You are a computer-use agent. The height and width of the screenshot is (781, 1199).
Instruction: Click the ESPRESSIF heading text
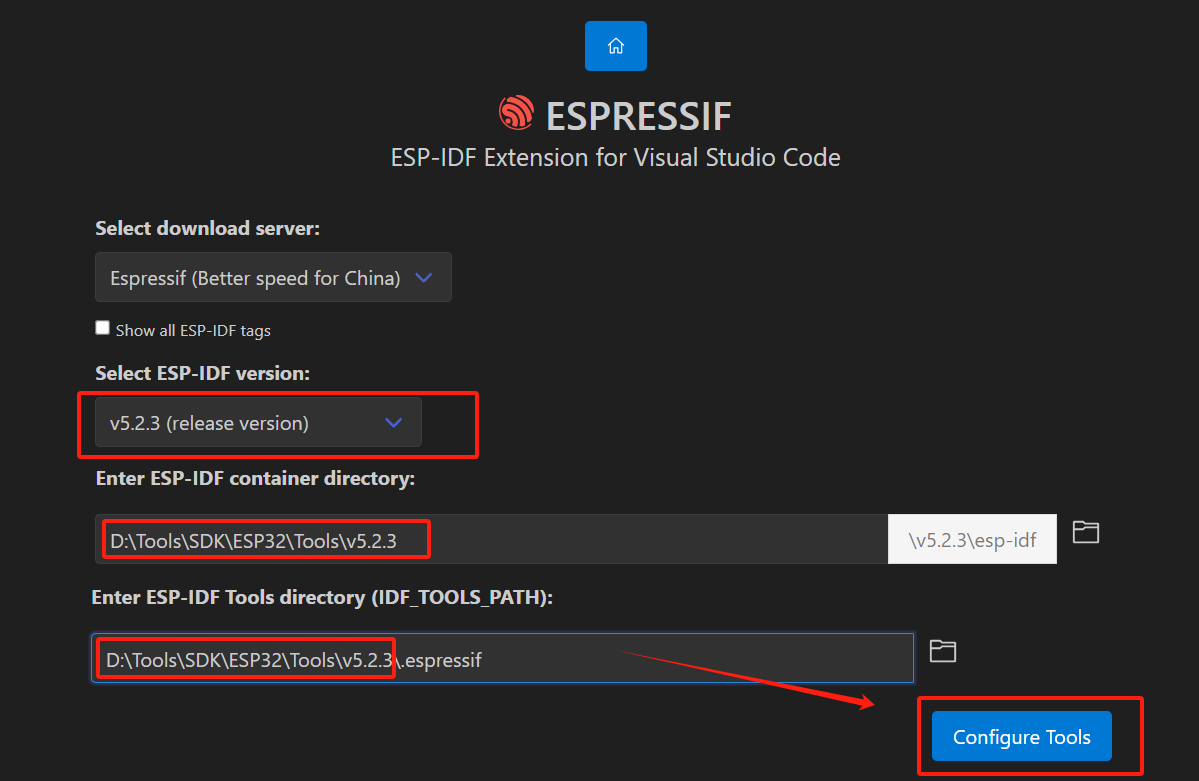638,116
